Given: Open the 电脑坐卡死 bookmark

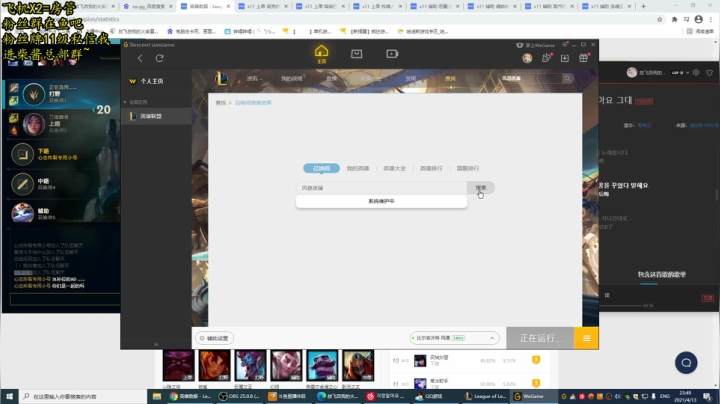Looking at the screenshot, I should pos(191,32).
